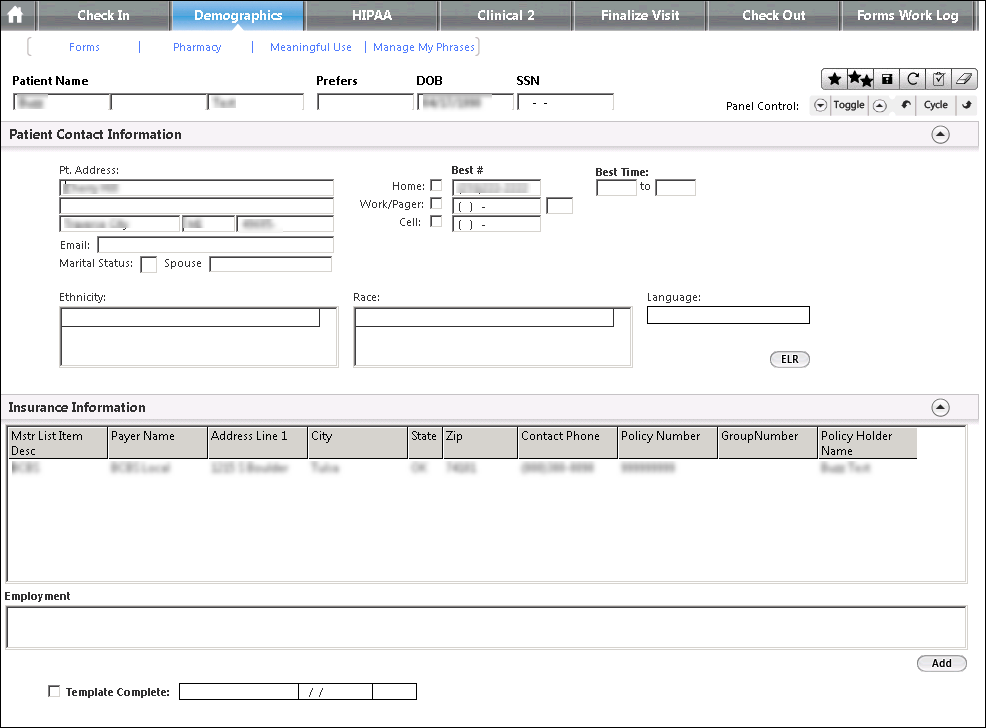Open the Pharmacy link
The width and height of the screenshot is (986, 728).
[197, 47]
